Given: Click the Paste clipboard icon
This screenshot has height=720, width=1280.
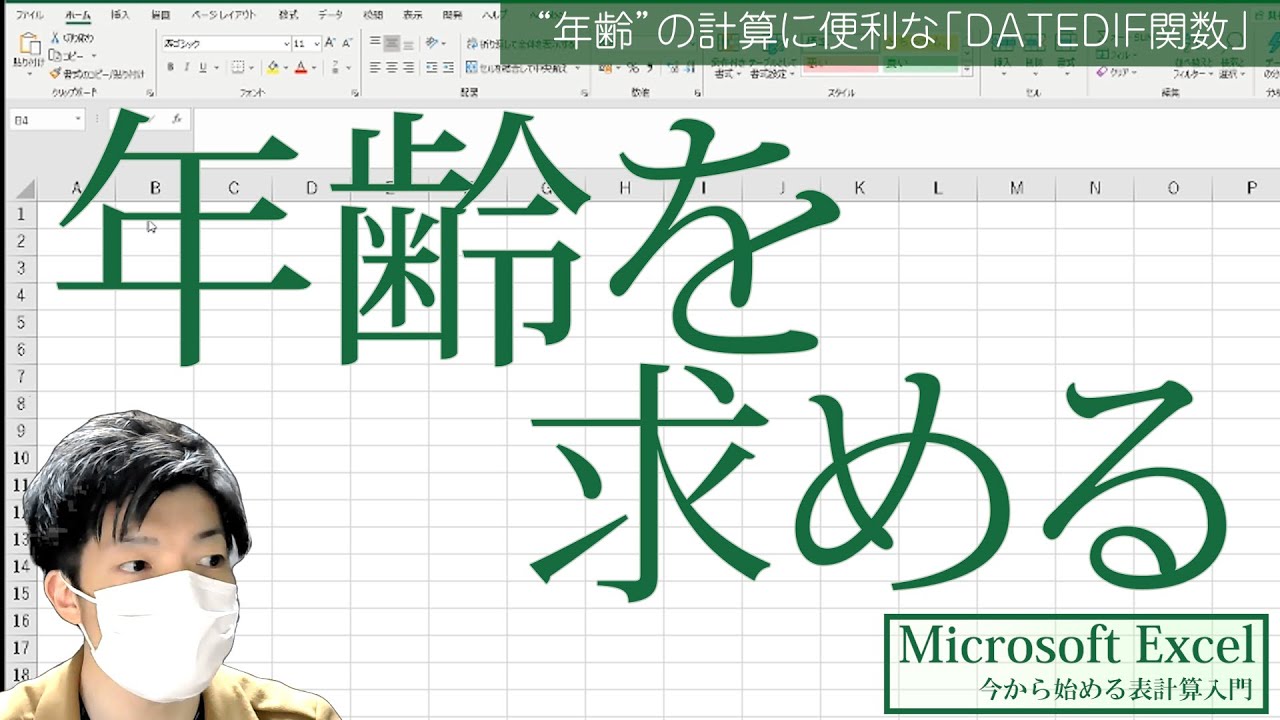Looking at the screenshot, I should click(30, 45).
